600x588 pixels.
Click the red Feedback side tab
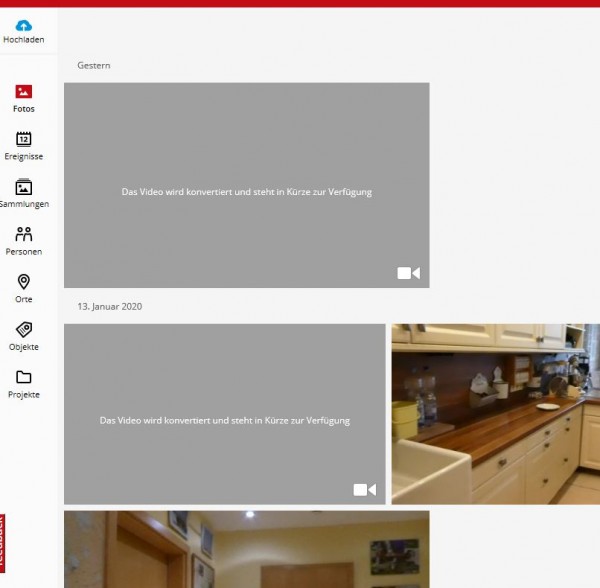click(x=2, y=543)
